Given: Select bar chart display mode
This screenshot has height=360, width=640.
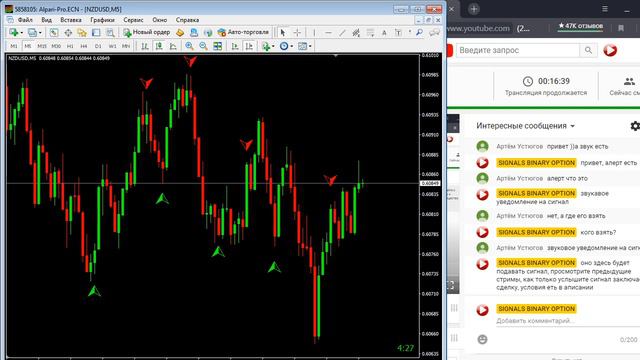Looking at the screenshot, I should click(x=145, y=46).
